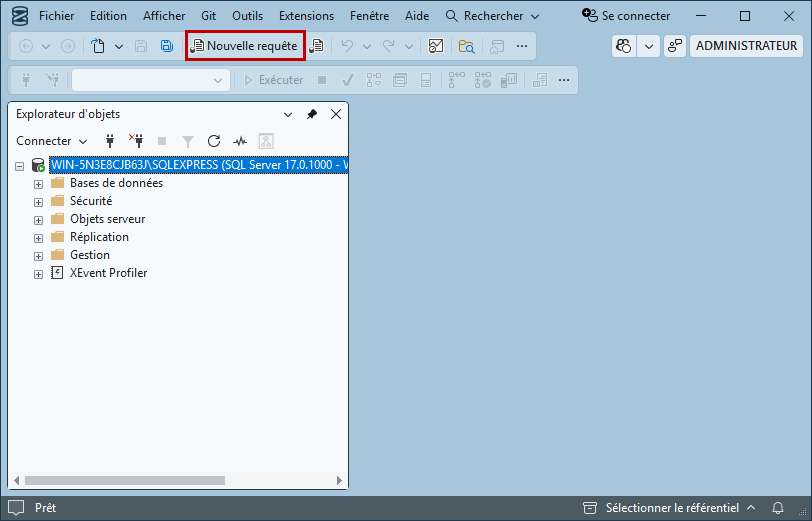The image size is (812, 521).
Task: Click the redo arrow icon
Action: point(389,46)
